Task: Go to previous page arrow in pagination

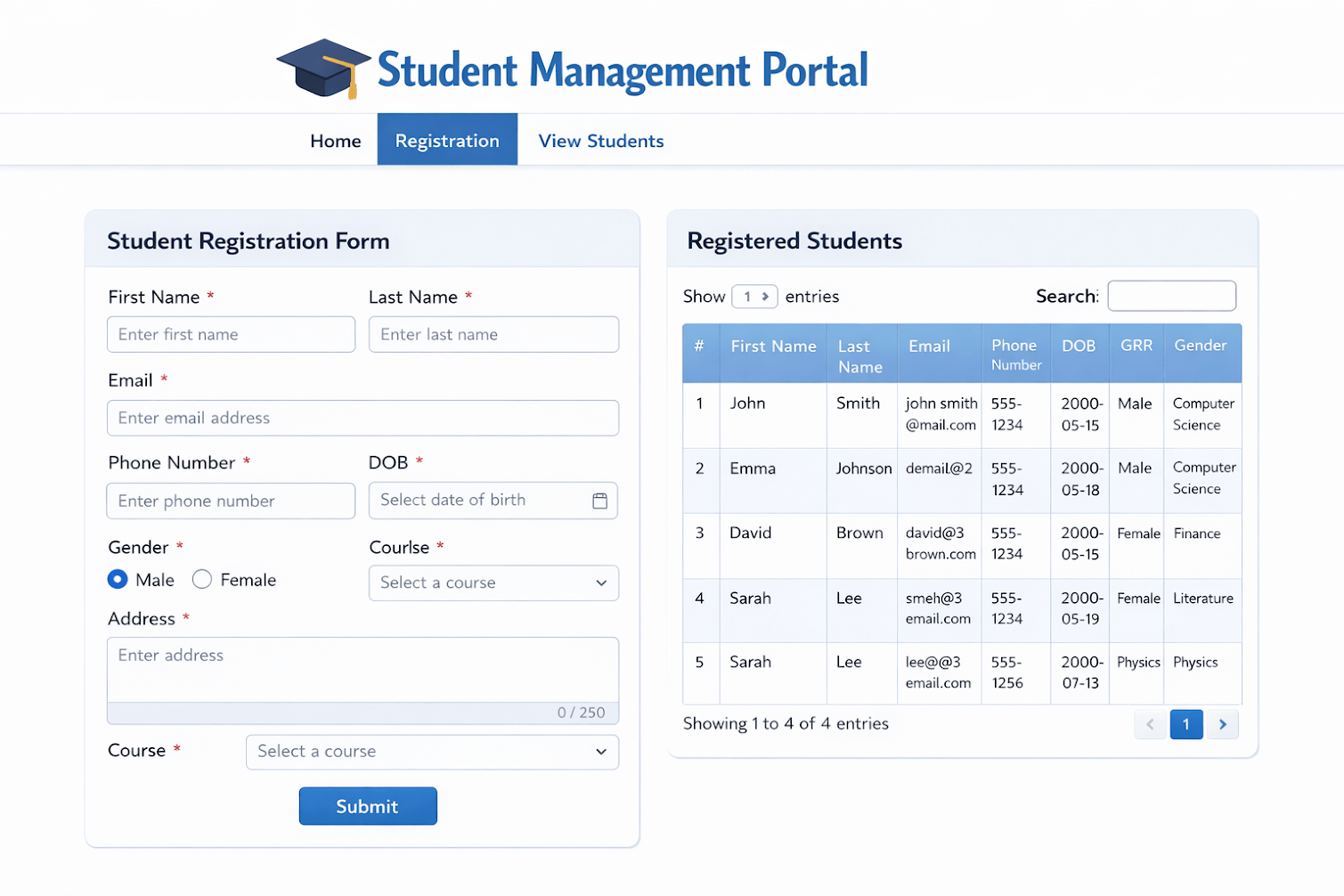Action: click(x=1150, y=724)
